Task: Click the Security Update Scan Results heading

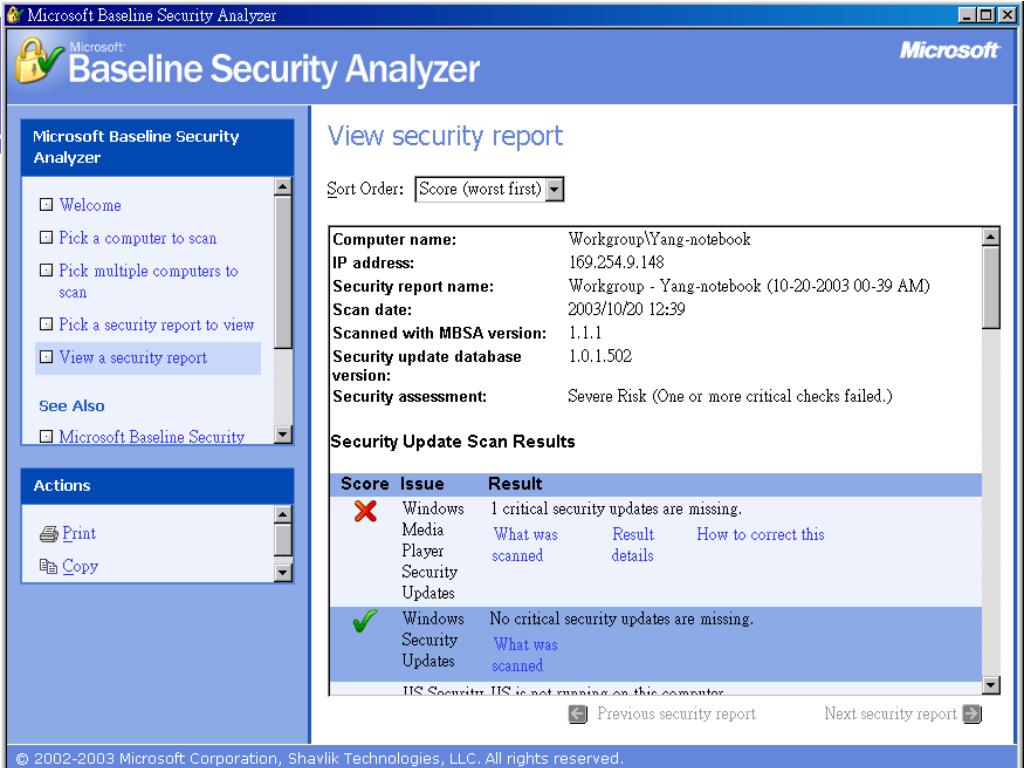Action: (453, 442)
